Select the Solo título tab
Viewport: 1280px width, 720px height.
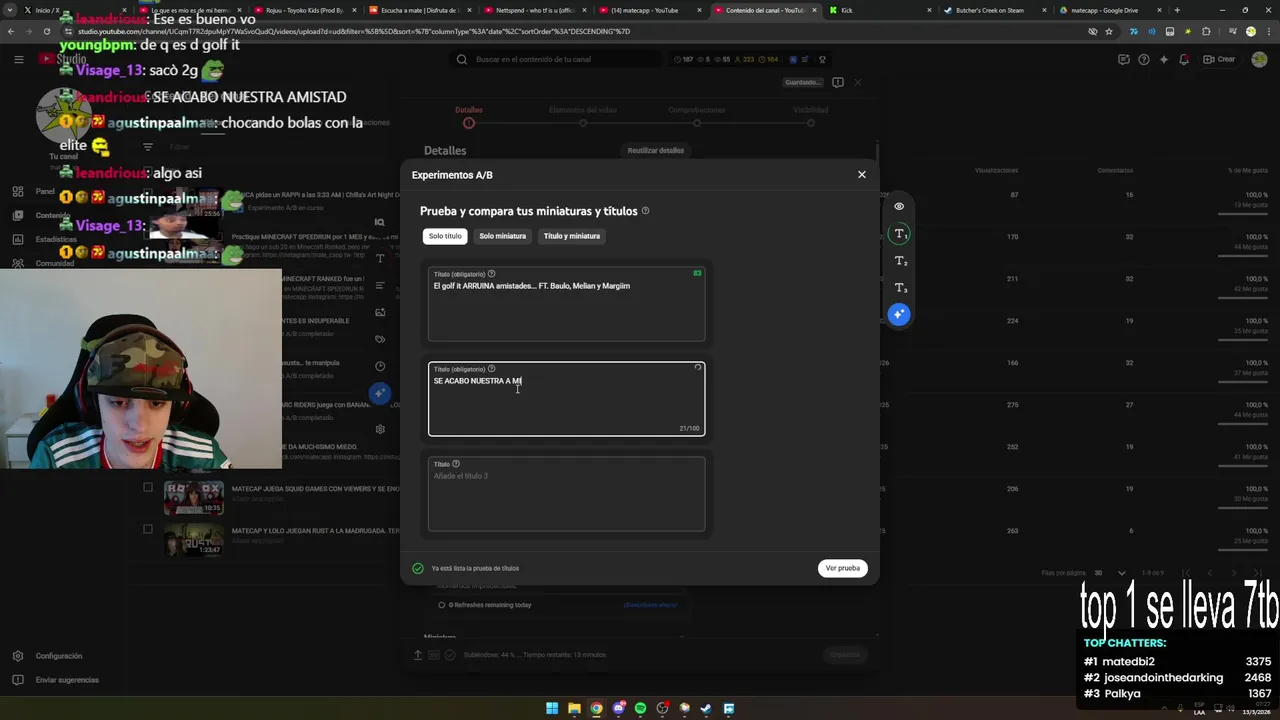[x=445, y=236]
